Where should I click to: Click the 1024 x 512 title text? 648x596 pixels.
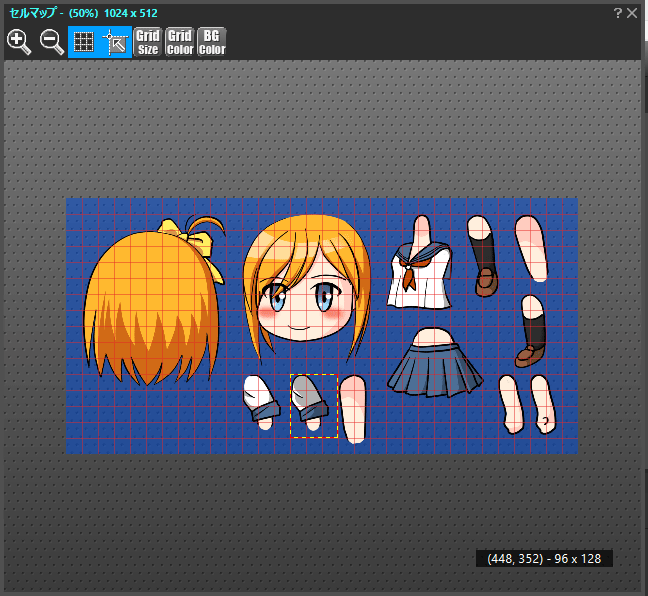[131, 13]
